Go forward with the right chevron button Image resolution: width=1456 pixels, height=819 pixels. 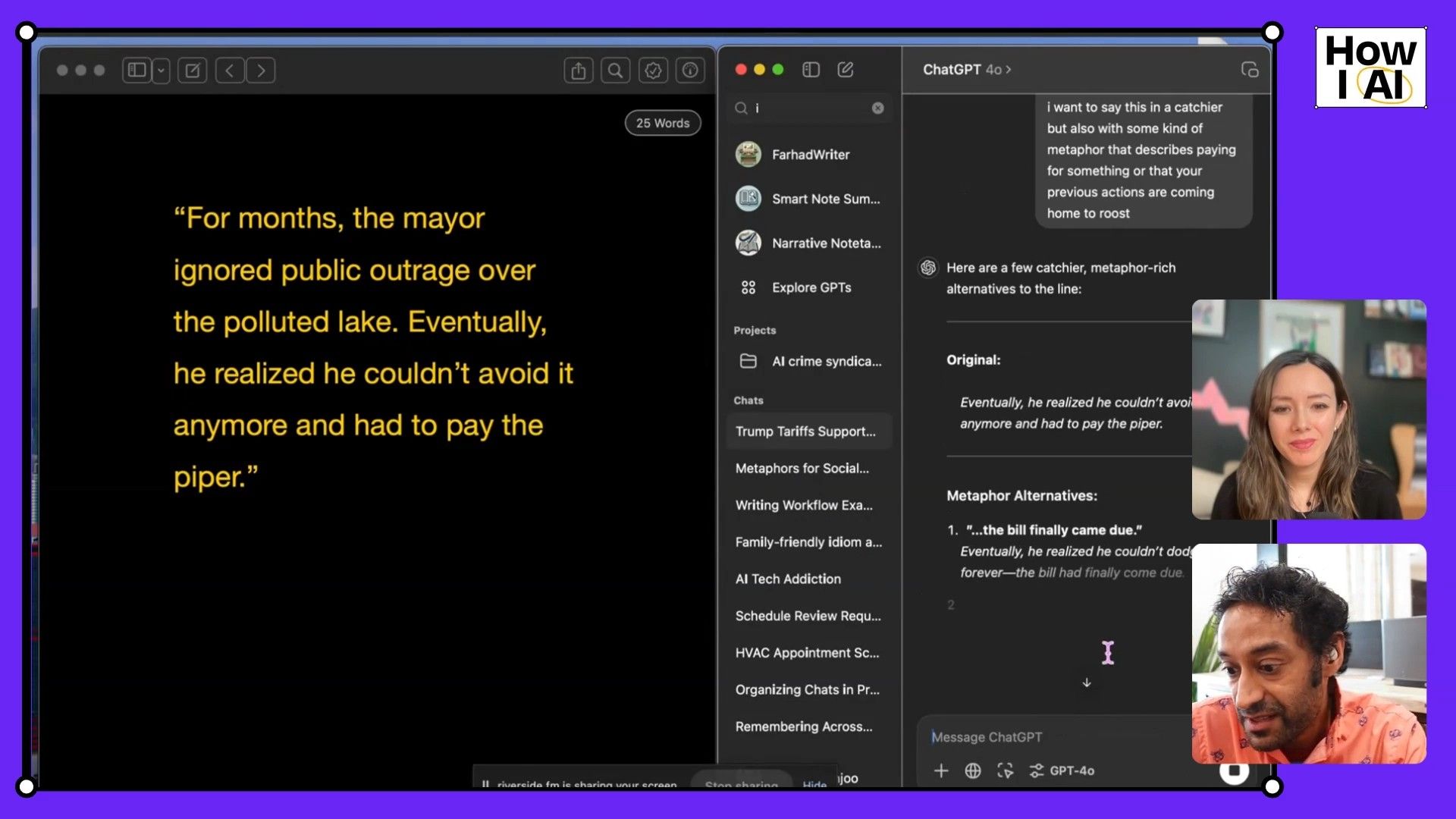pos(261,71)
